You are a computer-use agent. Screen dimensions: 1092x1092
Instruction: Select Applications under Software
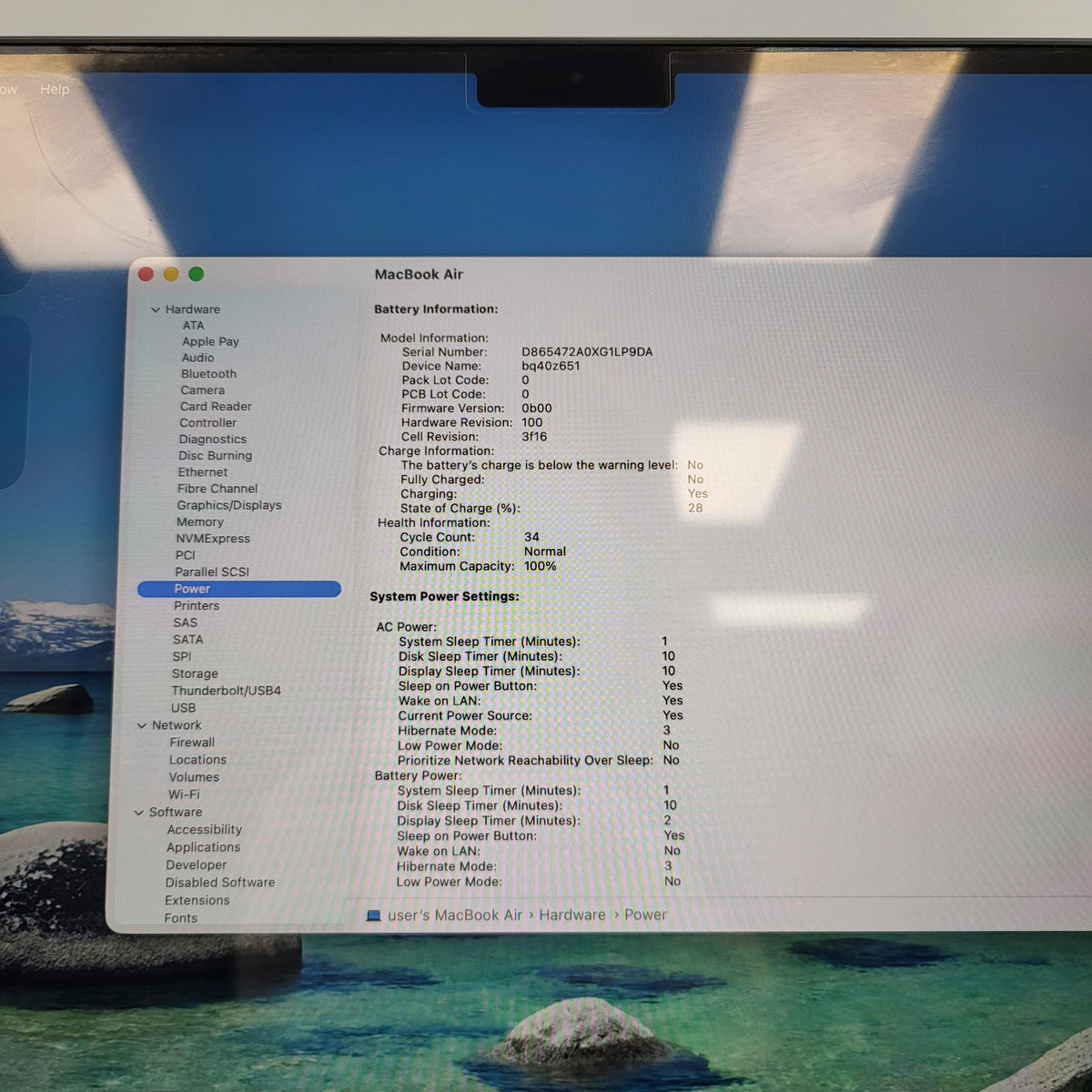[x=203, y=847]
